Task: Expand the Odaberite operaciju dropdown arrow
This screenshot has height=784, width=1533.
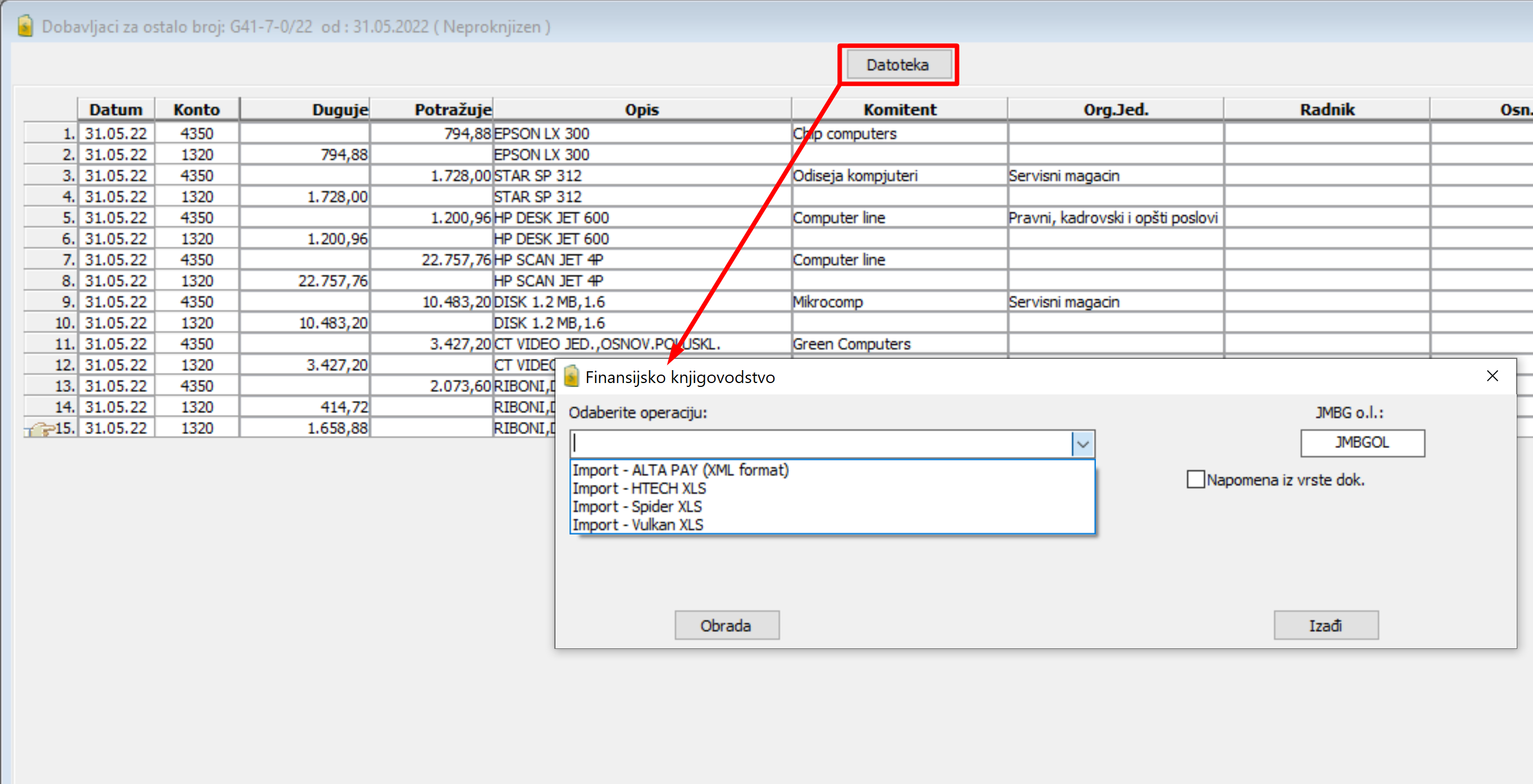Action: [x=1082, y=444]
